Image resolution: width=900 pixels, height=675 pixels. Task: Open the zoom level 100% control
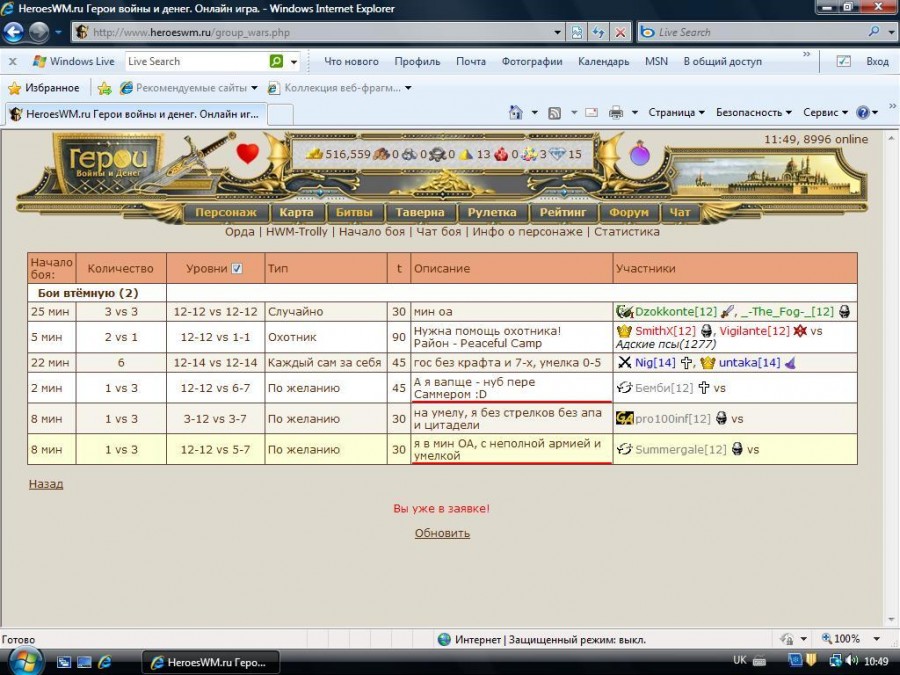[845, 639]
